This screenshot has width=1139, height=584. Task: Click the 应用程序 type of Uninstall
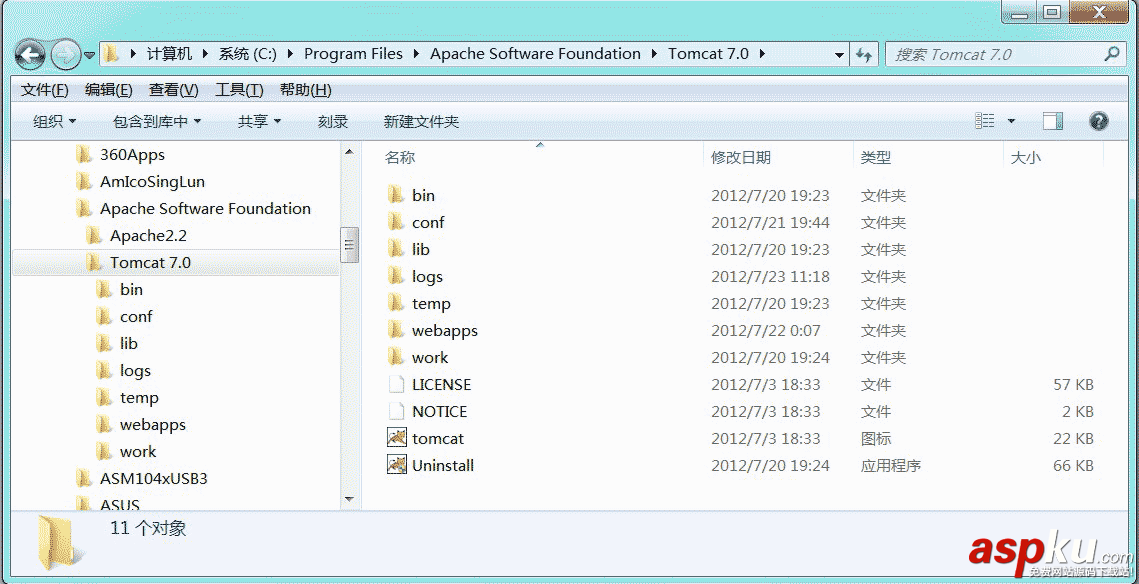pos(891,465)
